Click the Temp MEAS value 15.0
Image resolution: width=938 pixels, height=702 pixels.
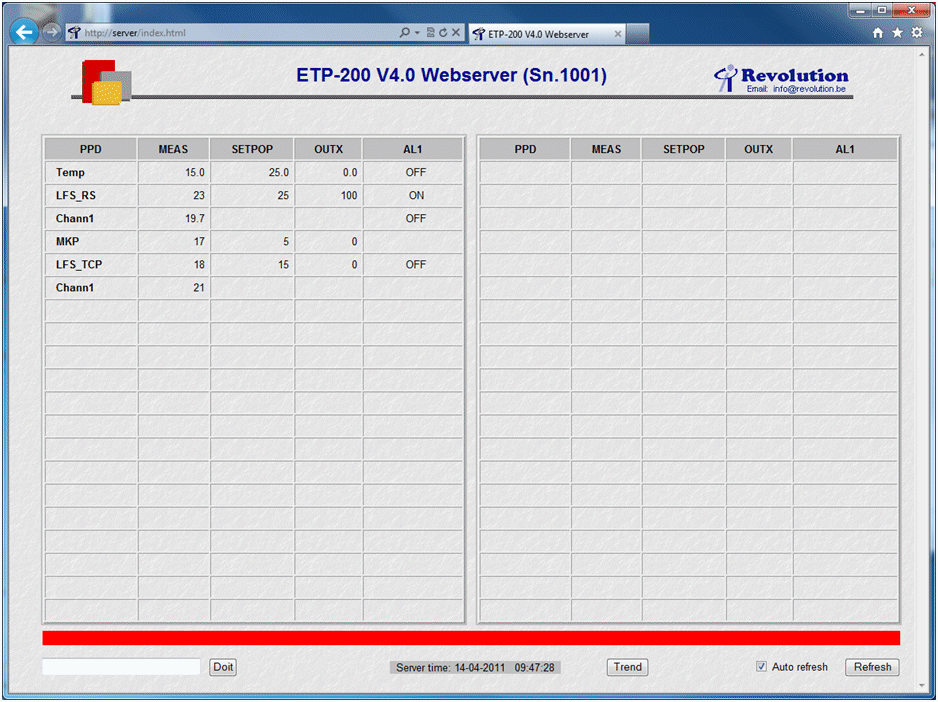coord(194,172)
